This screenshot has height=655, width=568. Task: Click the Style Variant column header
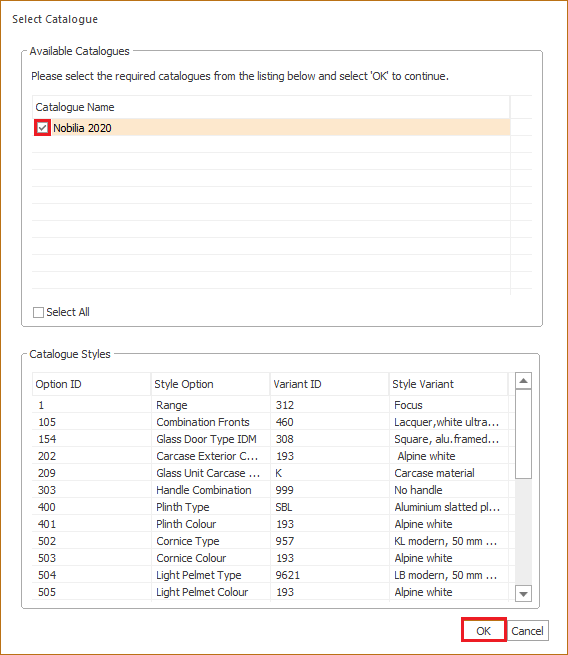pyautogui.click(x=449, y=384)
